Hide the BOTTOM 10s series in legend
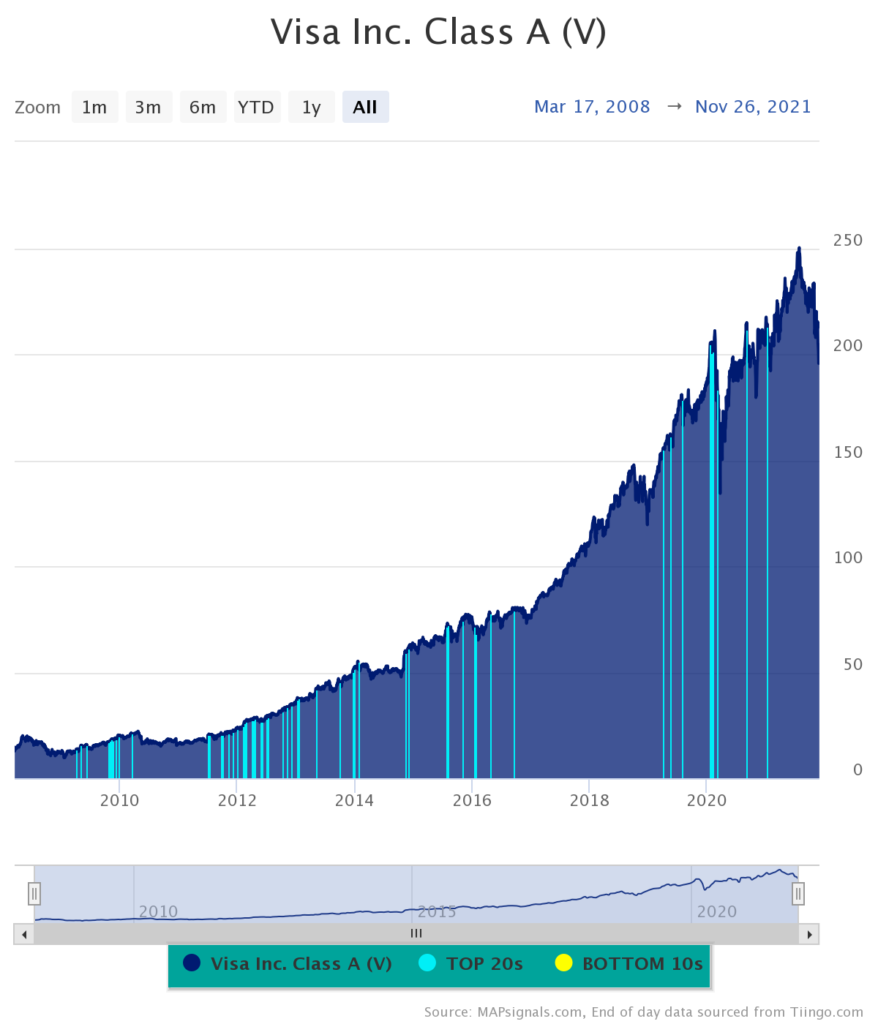Image resolution: width=878 pixels, height=1024 pixels. point(642,964)
